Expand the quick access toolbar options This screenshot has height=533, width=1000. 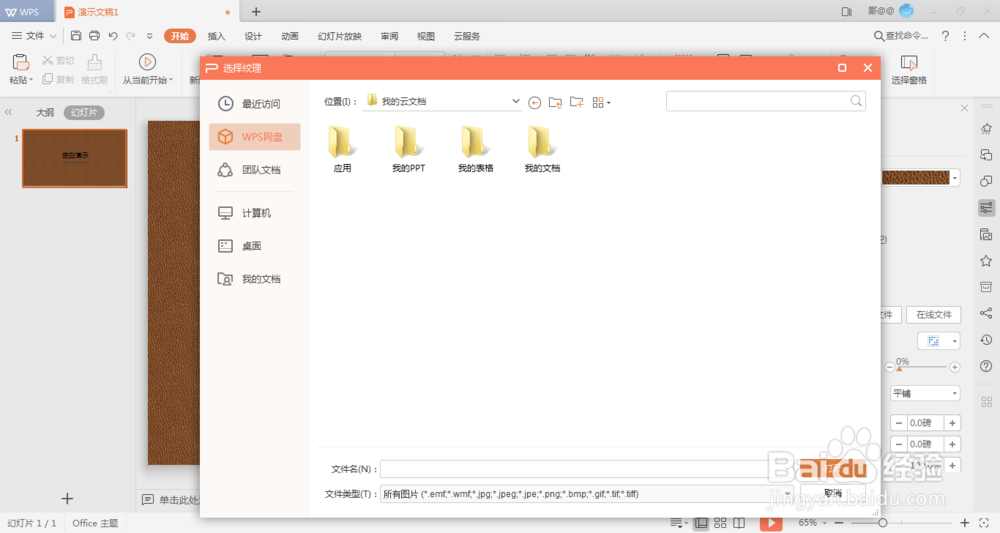pyautogui.click(x=150, y=36)
